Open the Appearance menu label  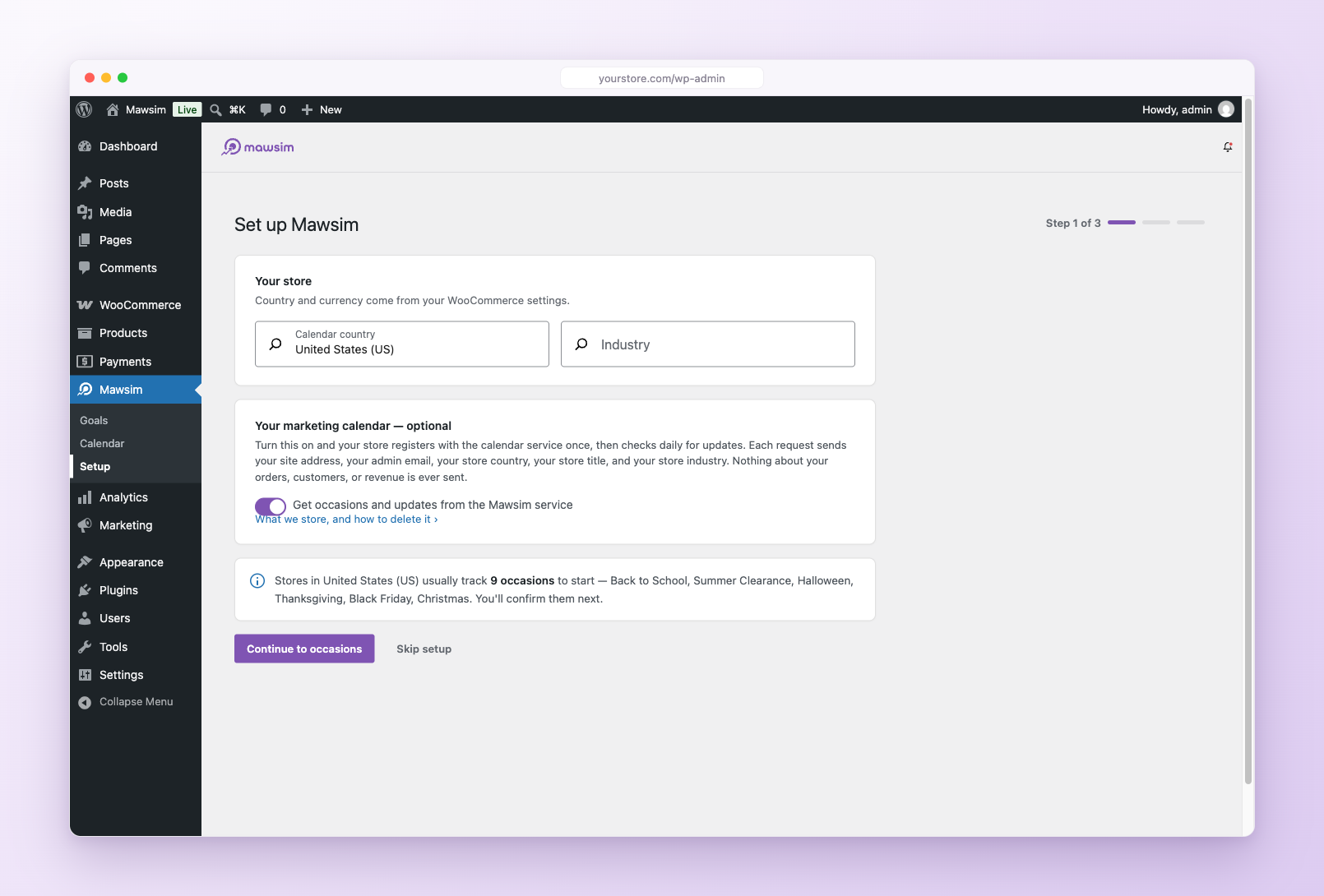tap(132, 562)
